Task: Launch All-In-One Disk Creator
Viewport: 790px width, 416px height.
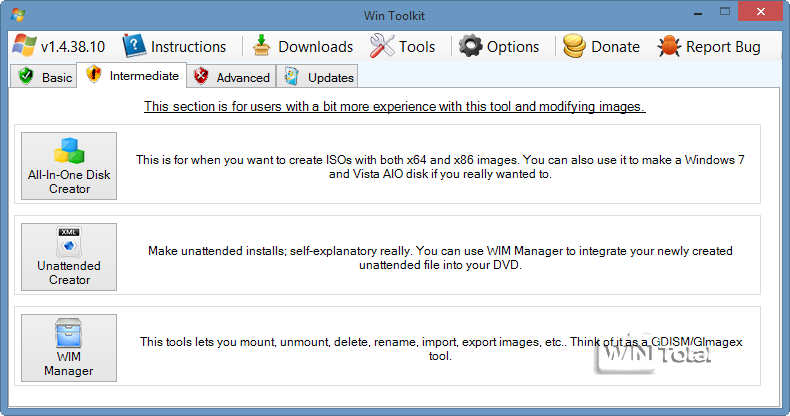Action: [x=69, y=166]
